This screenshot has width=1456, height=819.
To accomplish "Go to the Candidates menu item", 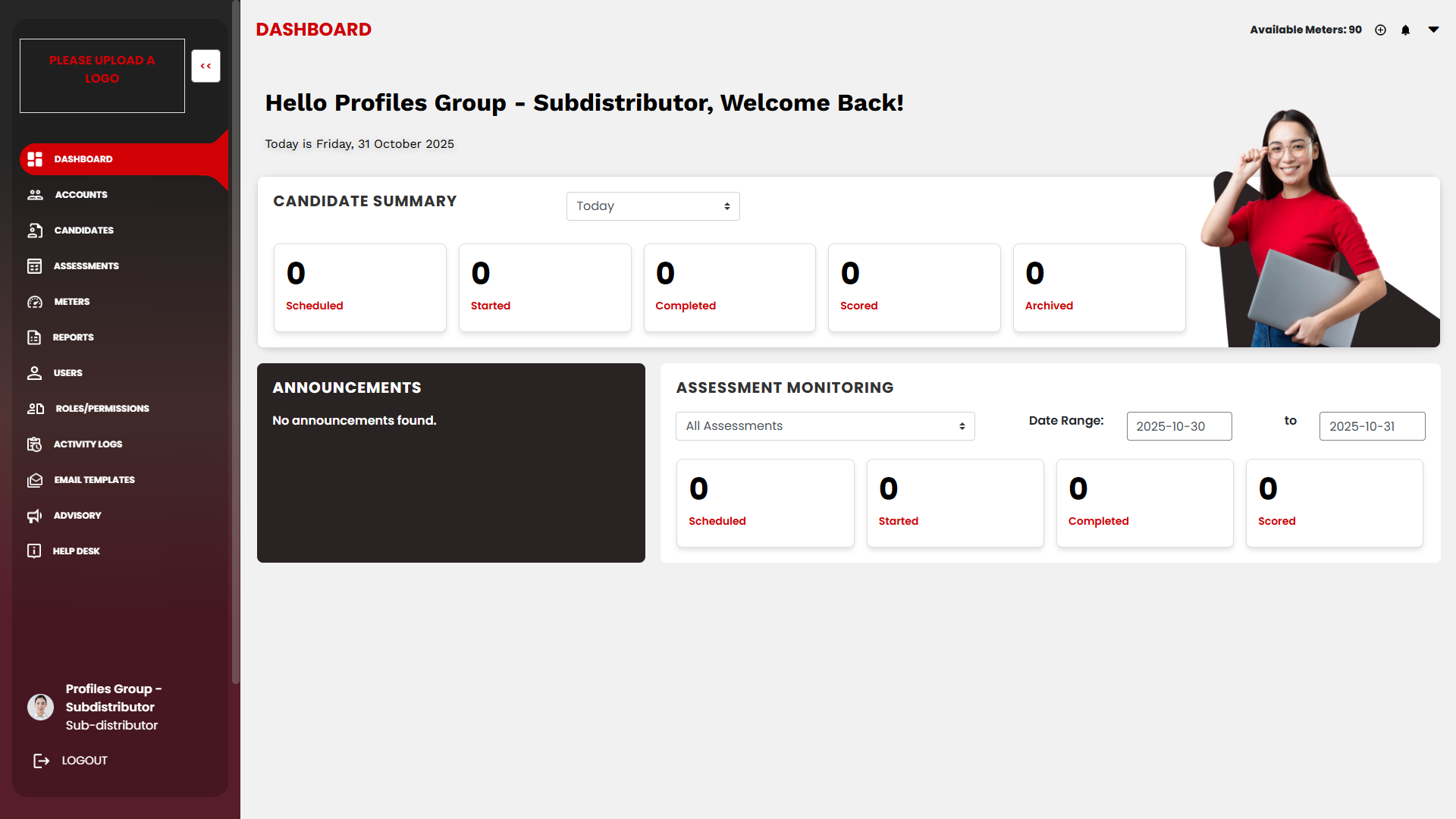I will (x=83, y=231).
